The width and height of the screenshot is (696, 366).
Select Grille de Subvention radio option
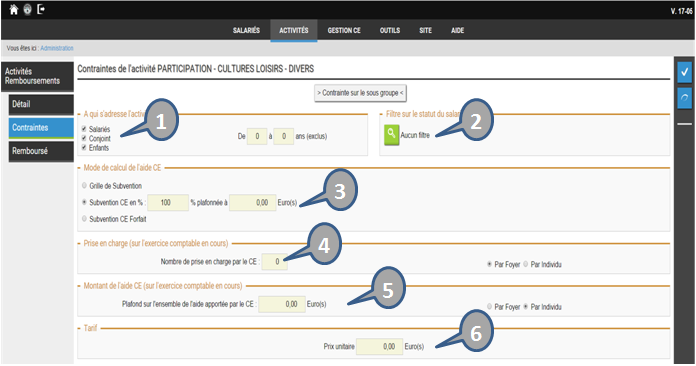tap(84, 185)
